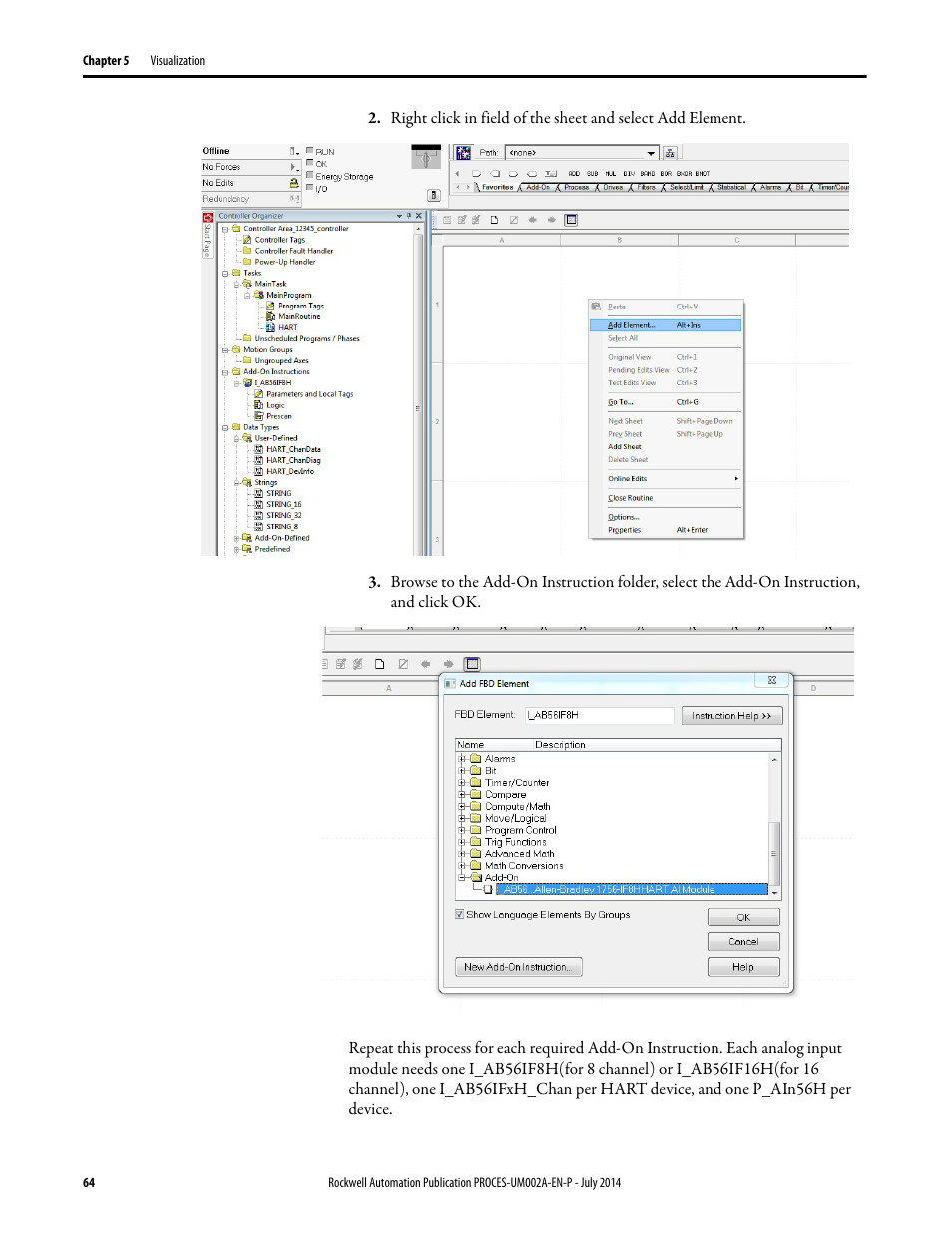Collapse the Add-On folder in the dialog
This screenshot has height=1233, width=952.
[463, 878]
